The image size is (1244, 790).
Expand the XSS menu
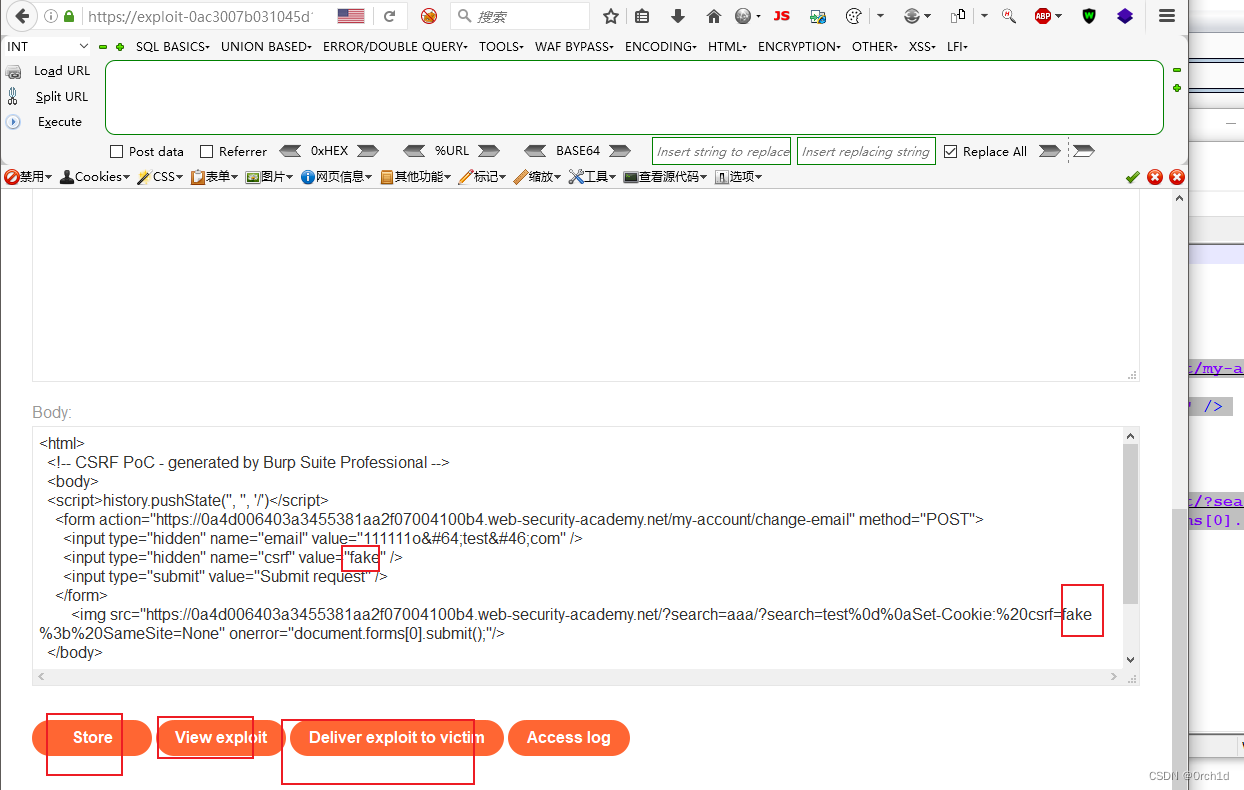click(x=922, y=46)
